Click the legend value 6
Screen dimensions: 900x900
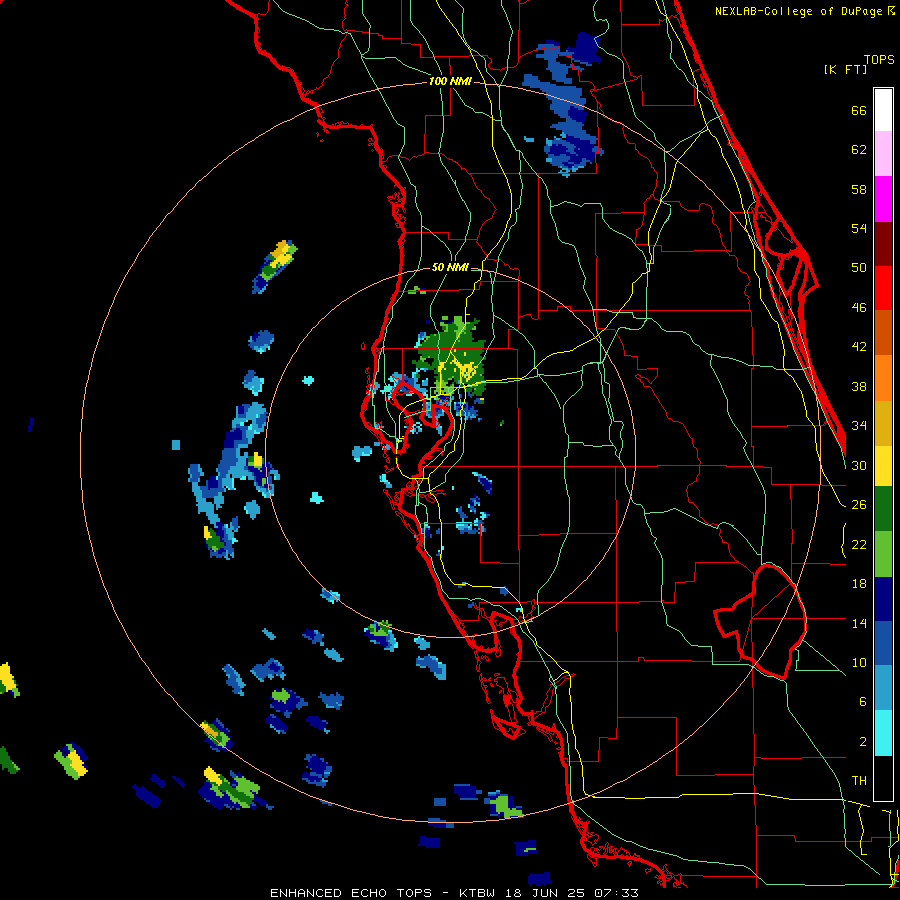[x=863, y=702]
